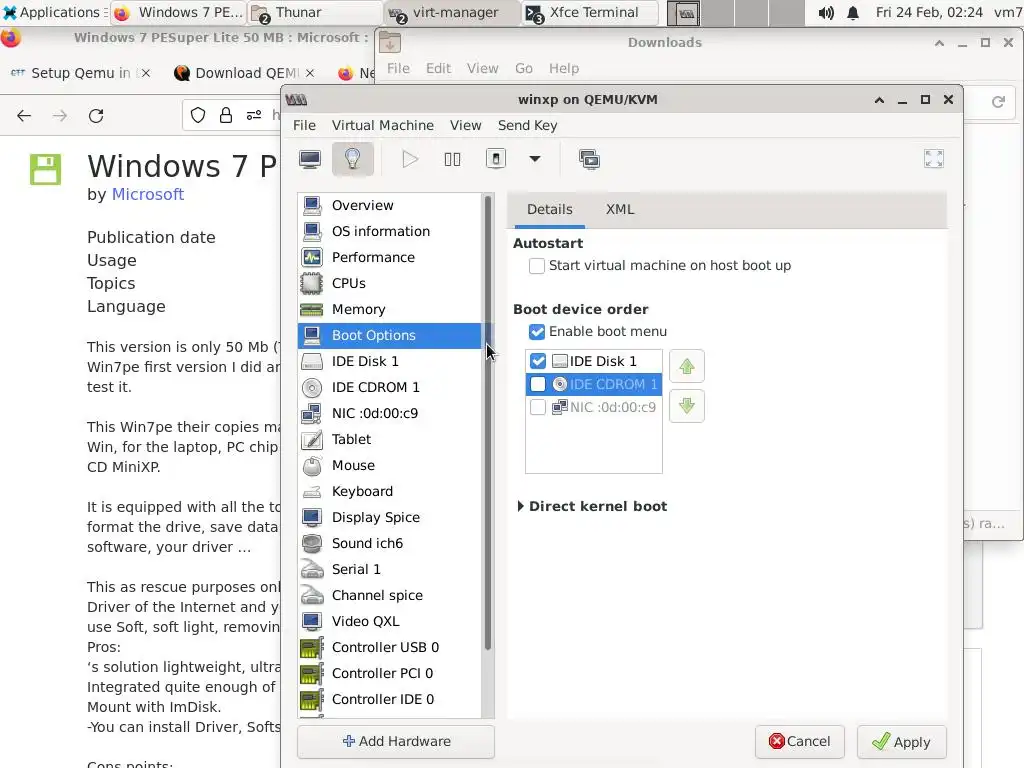Screen dimensions: 1024x768
Task: Apply boot option changes
Action: [902, 741]
